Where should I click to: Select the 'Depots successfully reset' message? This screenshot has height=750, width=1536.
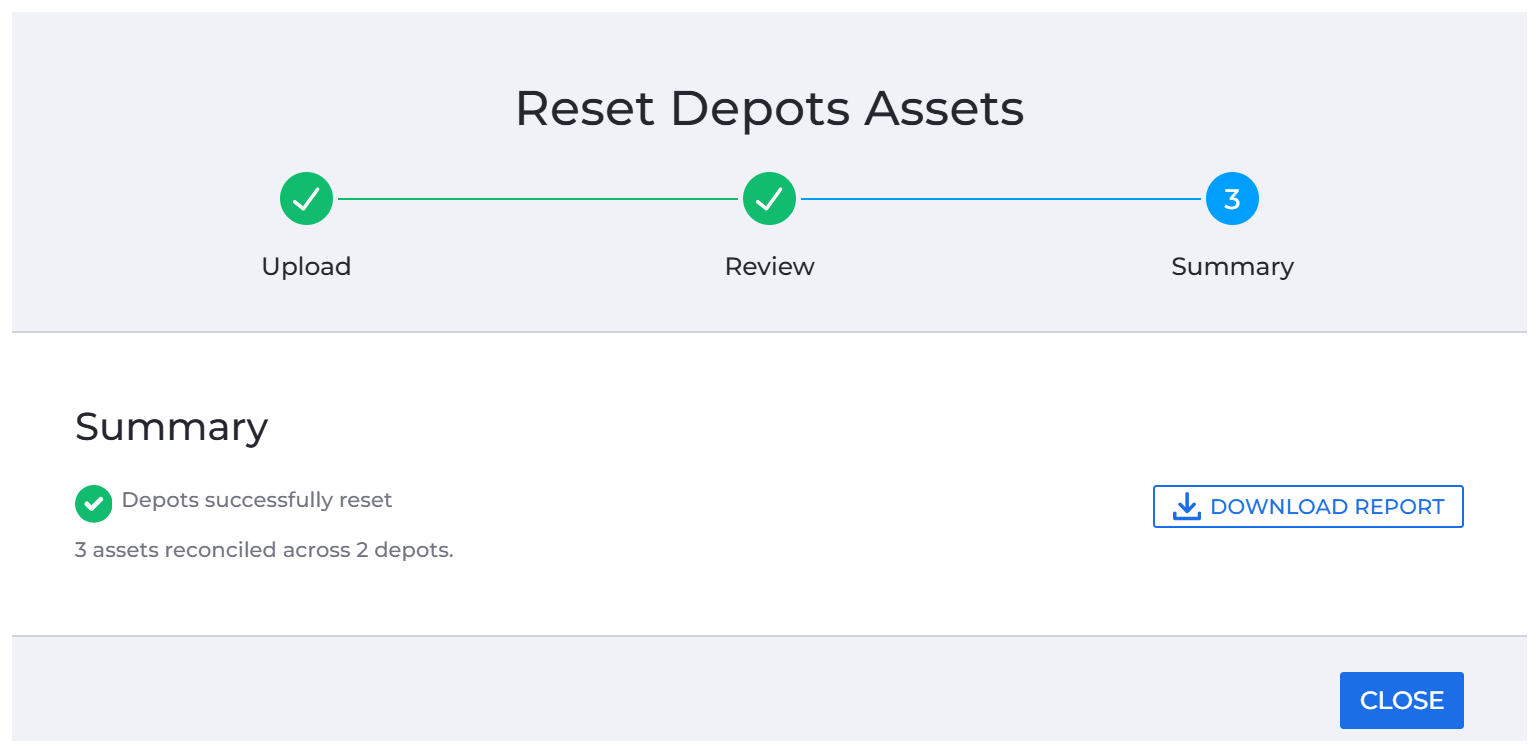(x=257, y=500)
